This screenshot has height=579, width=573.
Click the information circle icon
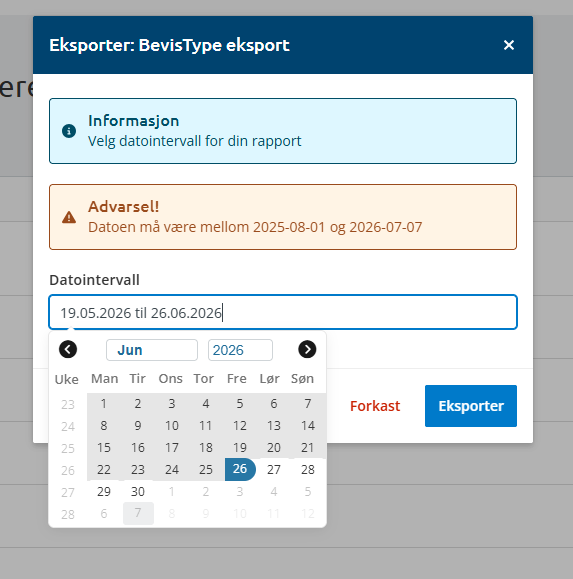pos(69,131)
